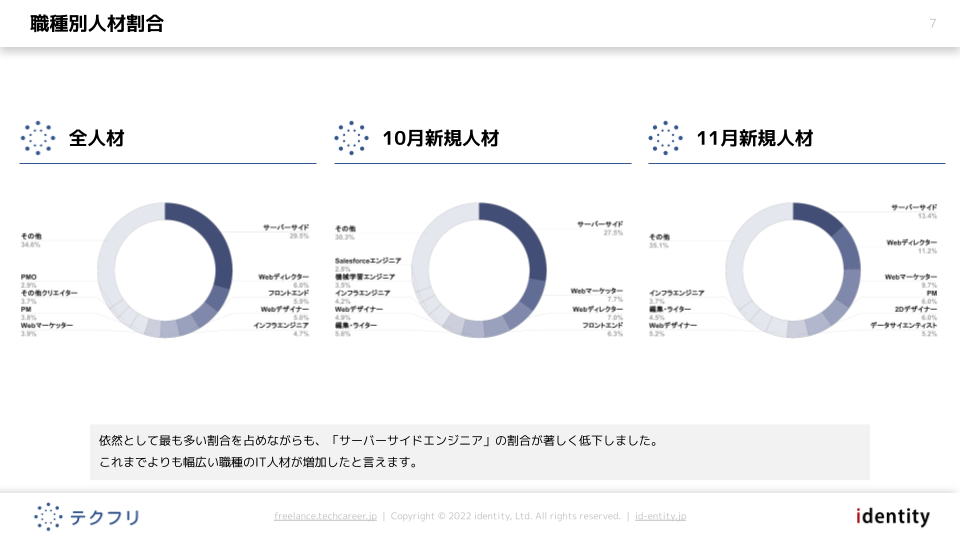Click サーバーサイド 29.5% label in 全人材 chart
The image size is (960, 540).
[286, 231]
